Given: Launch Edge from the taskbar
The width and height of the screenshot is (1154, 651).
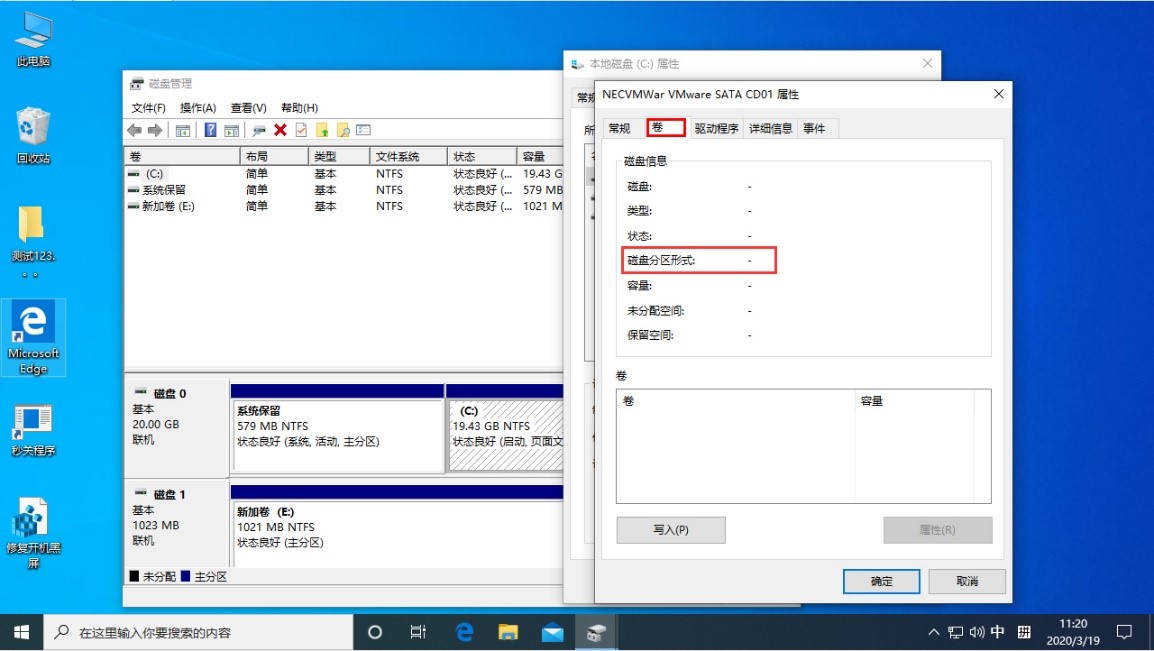Looking at the screenshot, I should (464, 633).
